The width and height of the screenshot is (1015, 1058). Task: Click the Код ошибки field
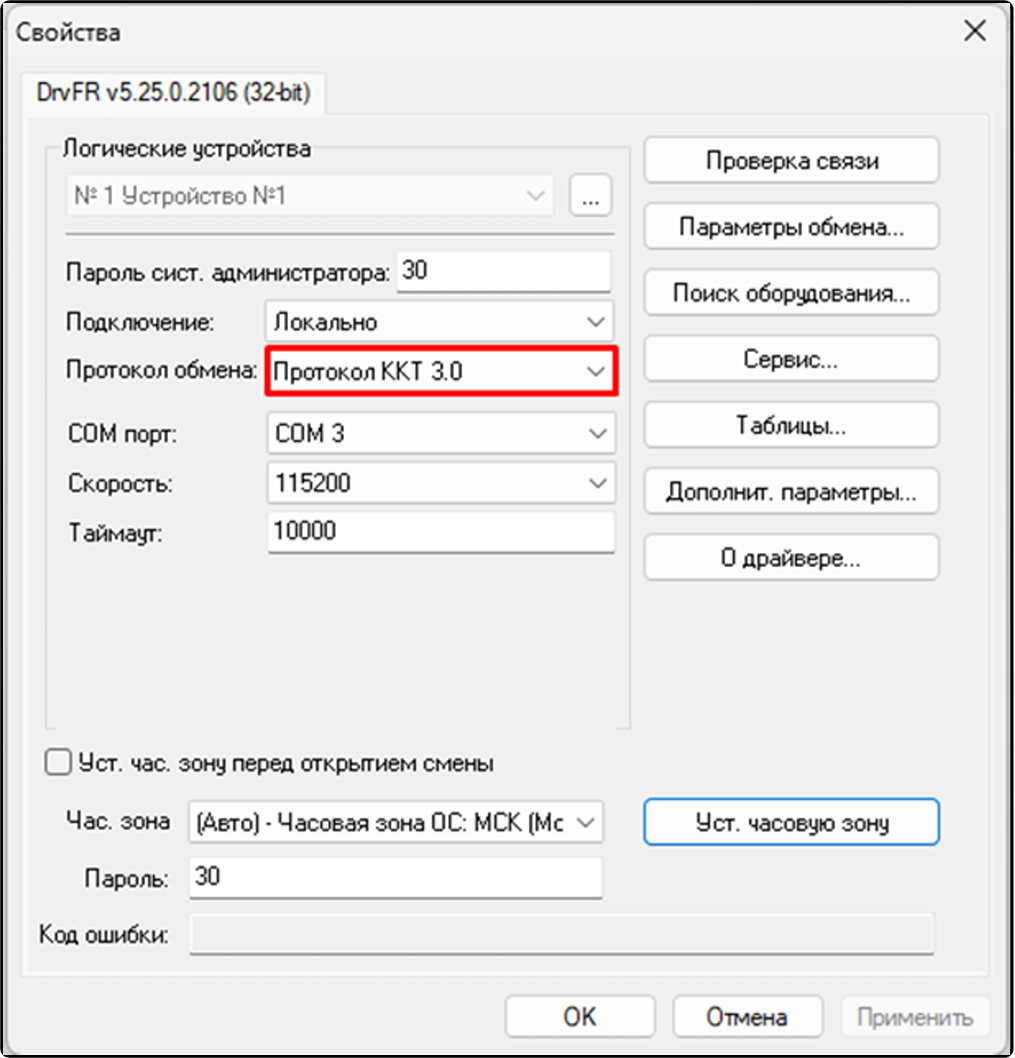pos(561,934)
